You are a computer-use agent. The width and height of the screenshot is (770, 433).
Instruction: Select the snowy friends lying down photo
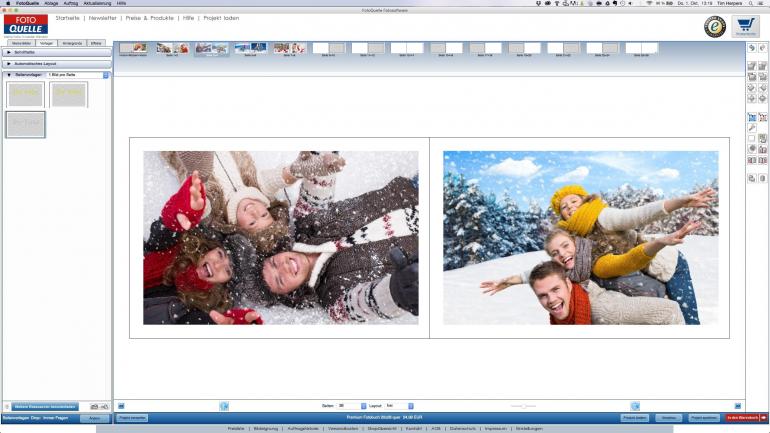pos(281,238)
